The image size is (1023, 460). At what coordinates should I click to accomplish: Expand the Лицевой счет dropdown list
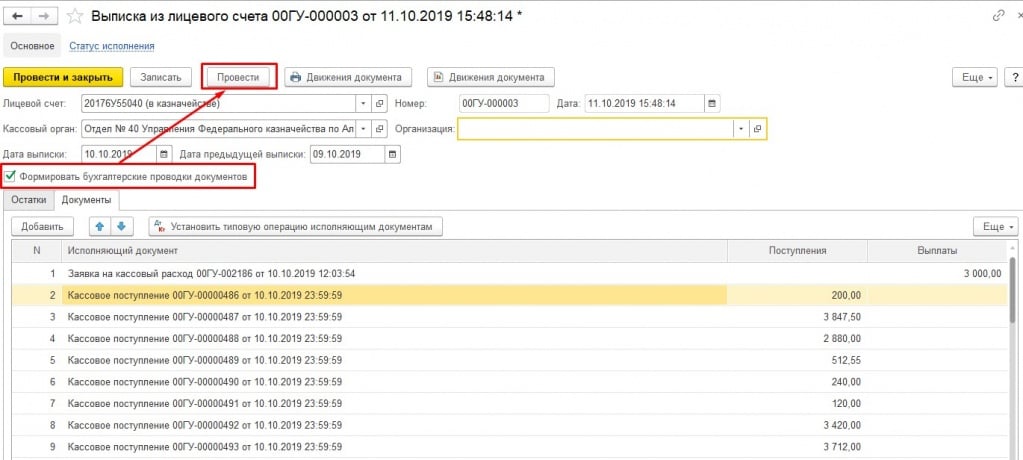pos(364,104)
